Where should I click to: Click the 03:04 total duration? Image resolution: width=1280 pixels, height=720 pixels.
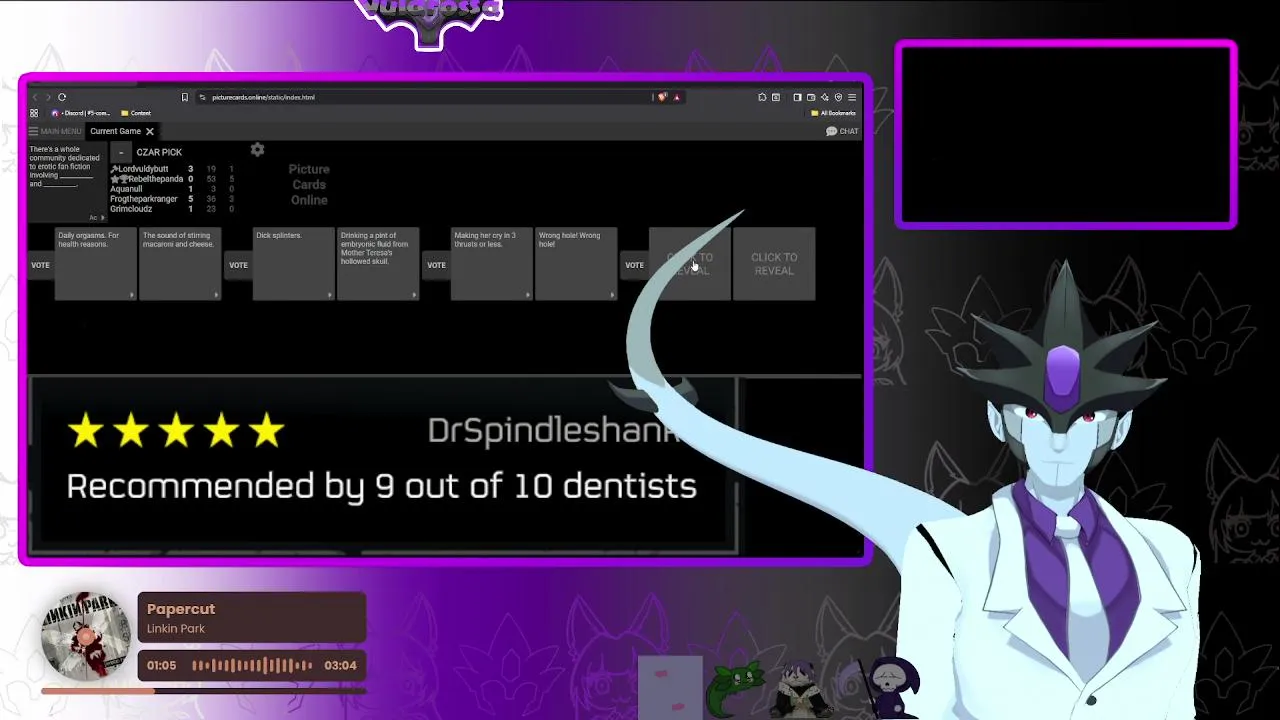(341, 665)
